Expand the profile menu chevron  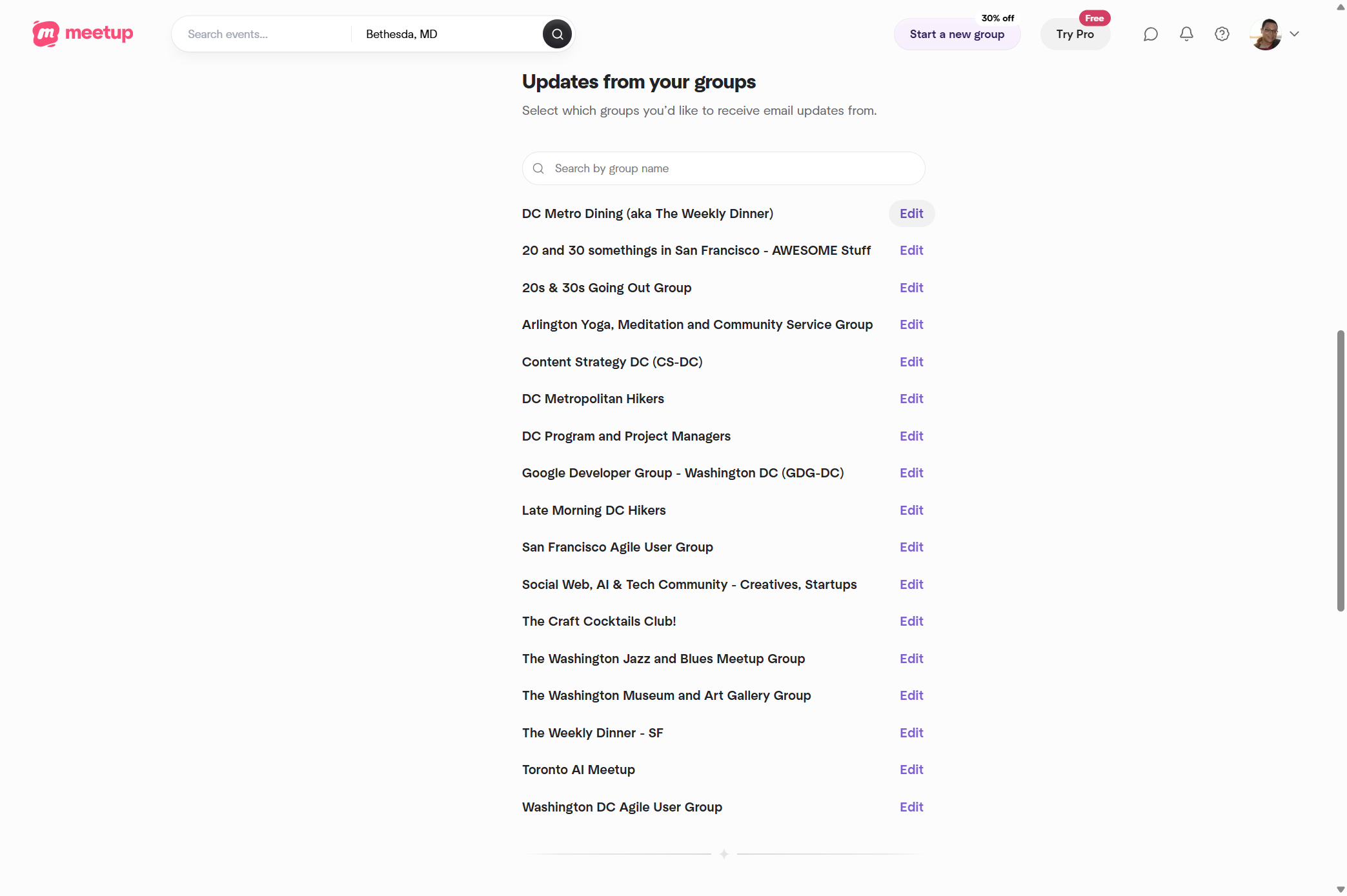click(1294, 34)
